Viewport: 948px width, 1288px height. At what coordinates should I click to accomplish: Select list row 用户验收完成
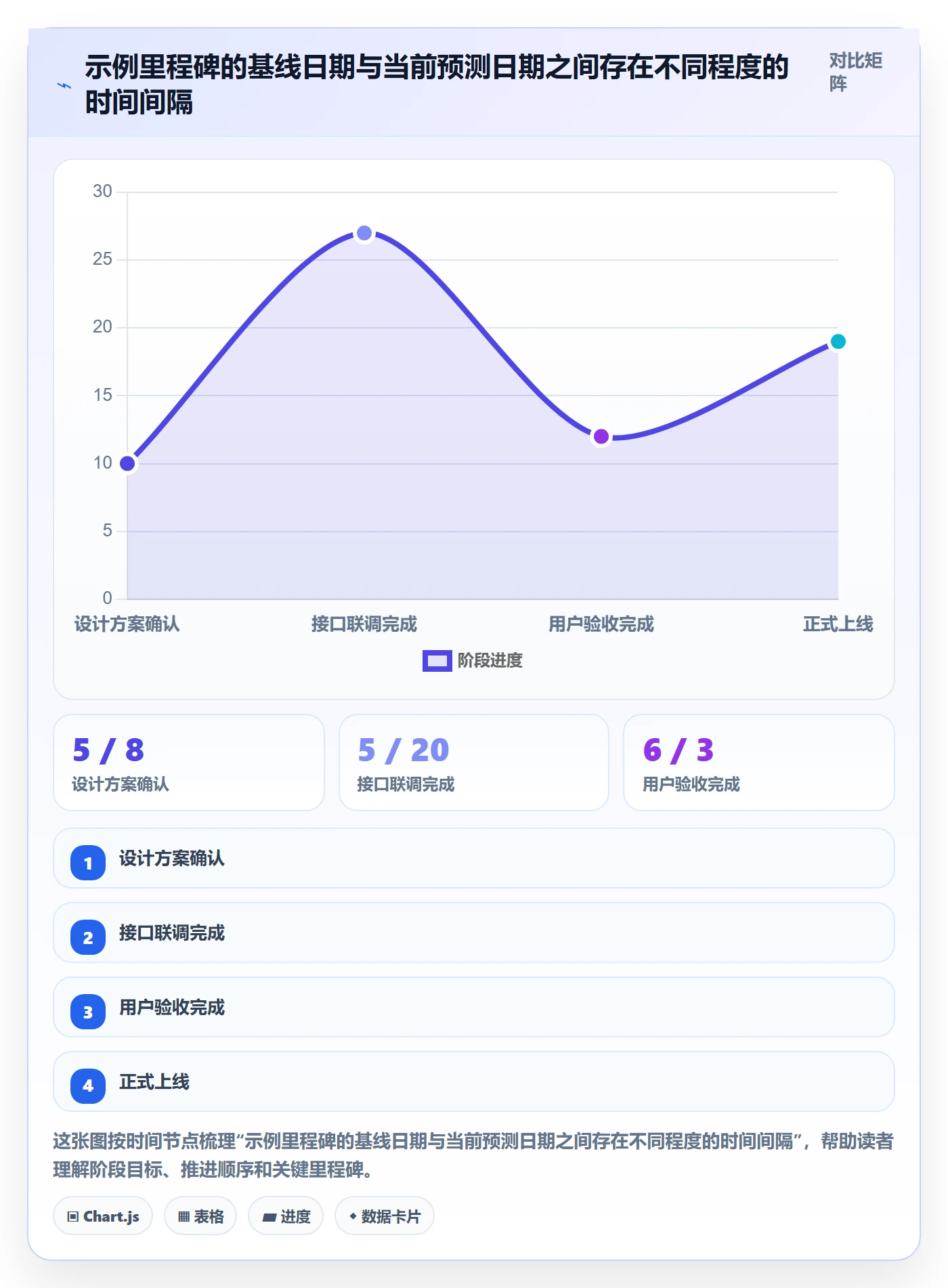point(474,1007)
